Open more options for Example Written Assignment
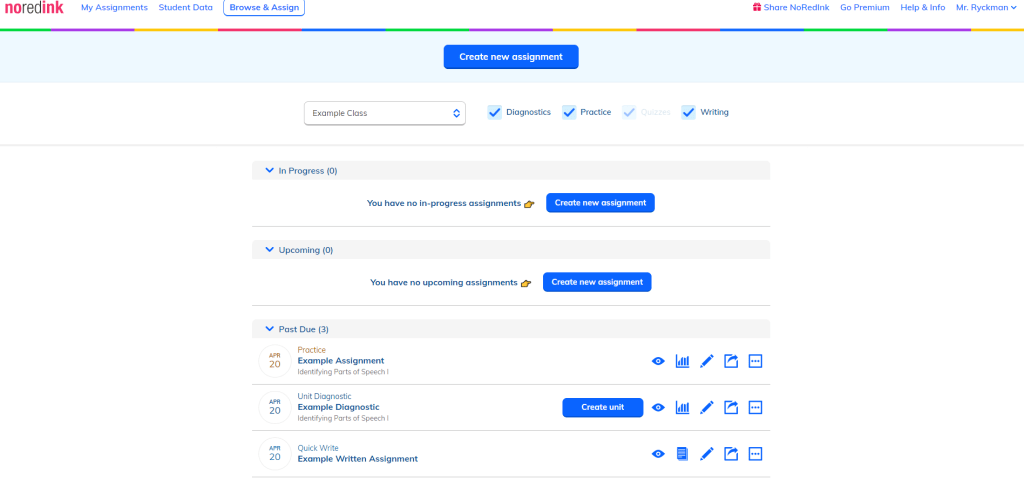The width and height of the screenshot is (1024, 501). (756, 454)
